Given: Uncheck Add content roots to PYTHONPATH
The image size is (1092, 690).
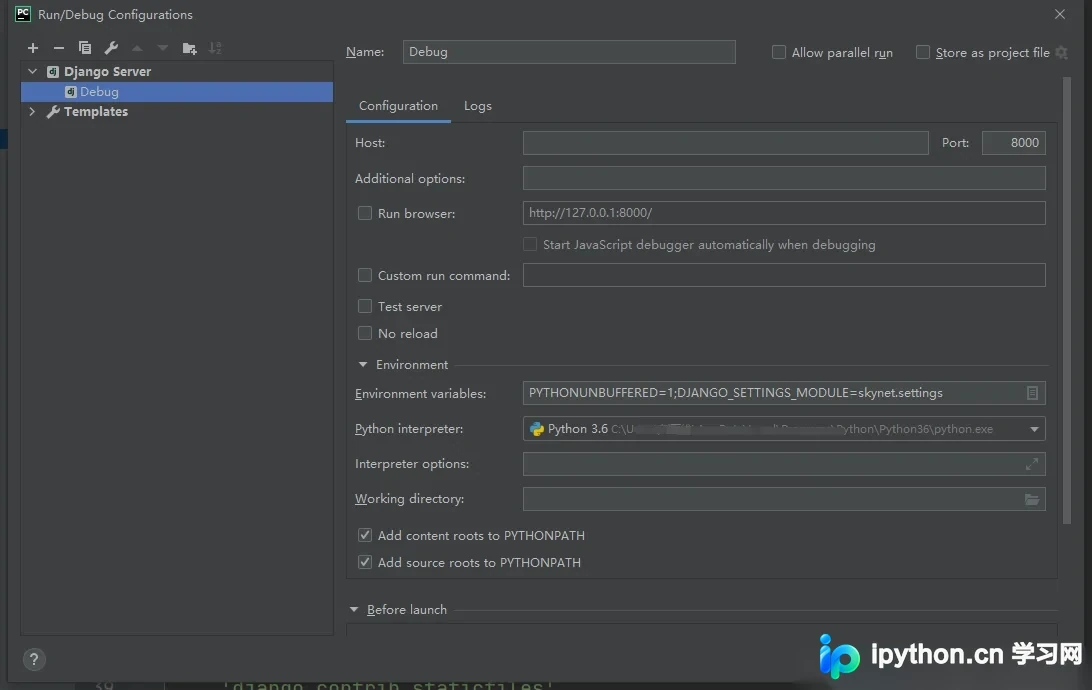Looking at the screenshot, I should (365, 535).
